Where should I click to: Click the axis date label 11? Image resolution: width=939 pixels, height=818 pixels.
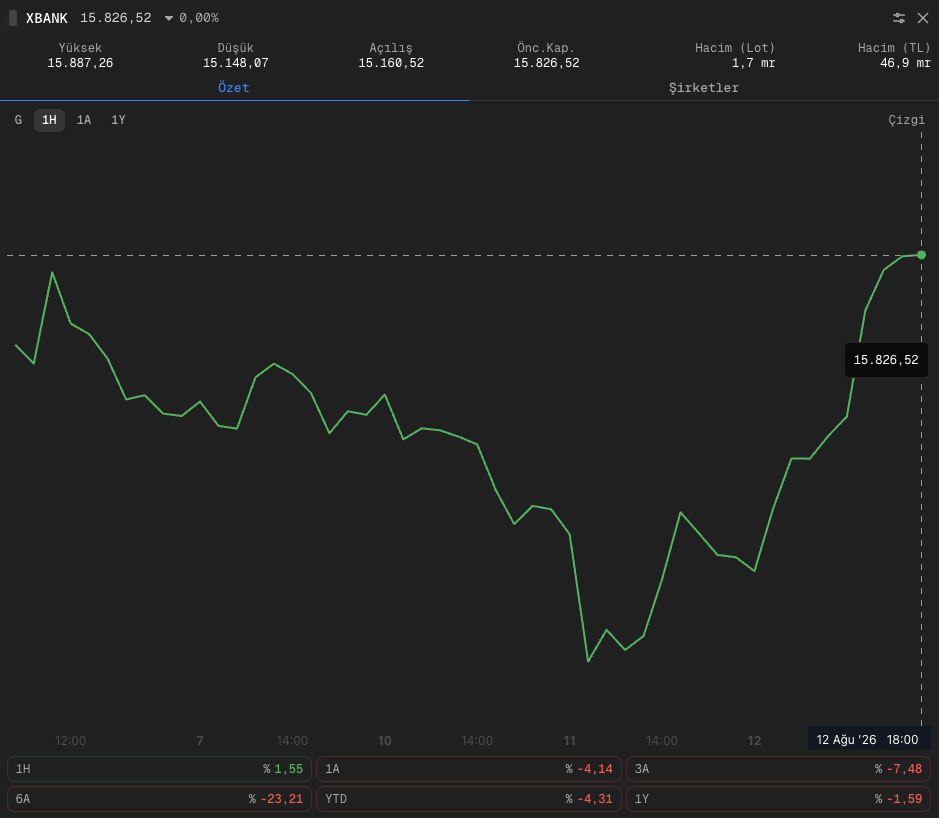tap(570, 741)
